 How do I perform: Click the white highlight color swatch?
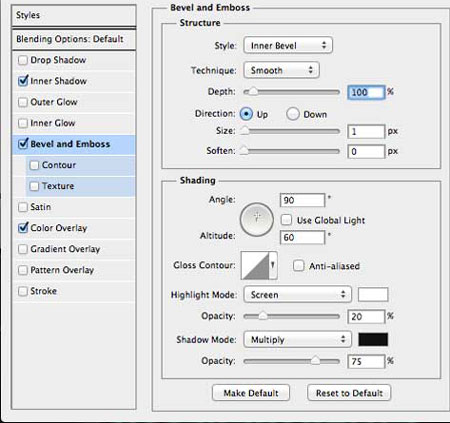[x=373, y=295]
